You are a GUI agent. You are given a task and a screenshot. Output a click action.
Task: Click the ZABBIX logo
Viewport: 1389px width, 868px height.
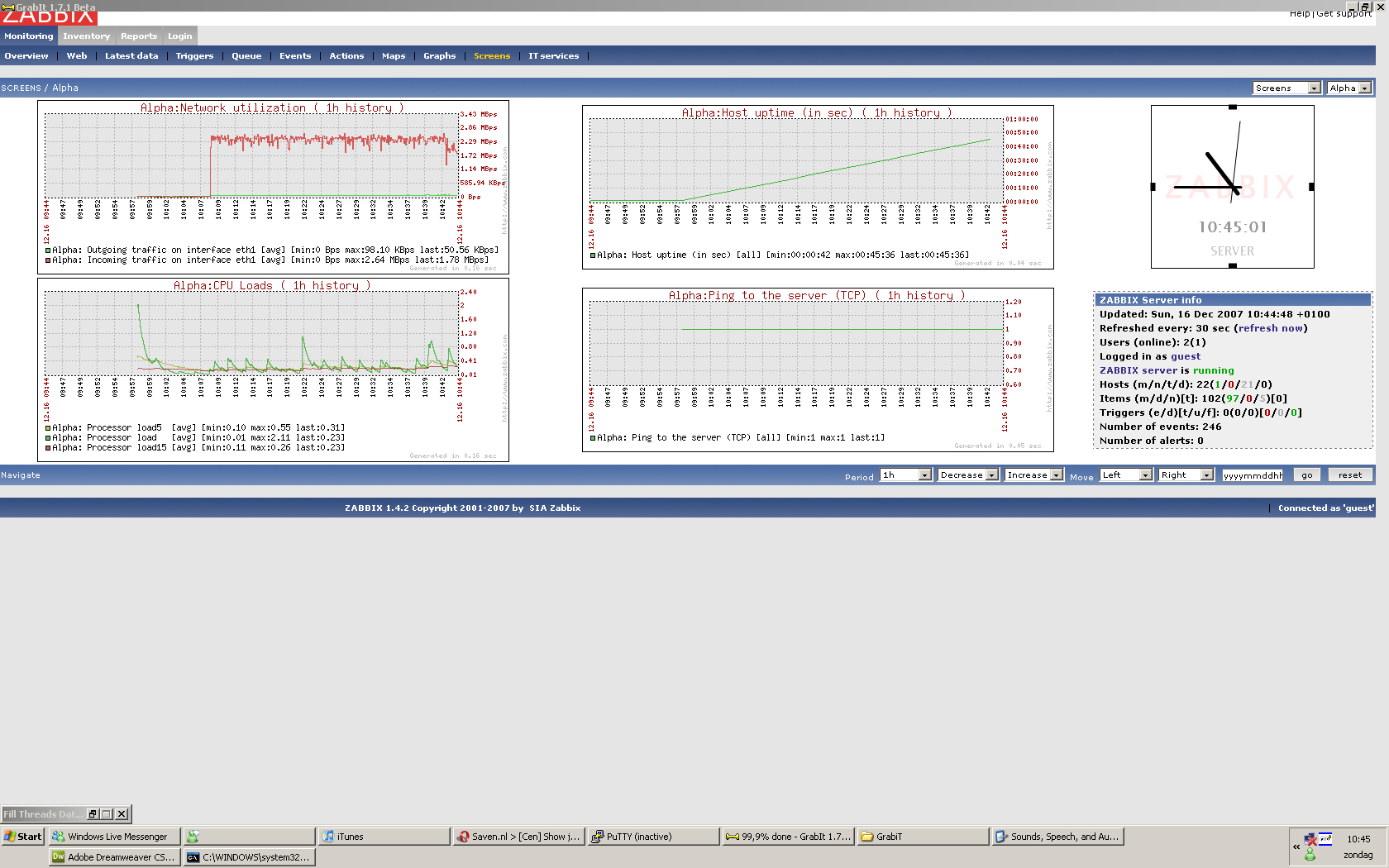[x=49, y=17]
